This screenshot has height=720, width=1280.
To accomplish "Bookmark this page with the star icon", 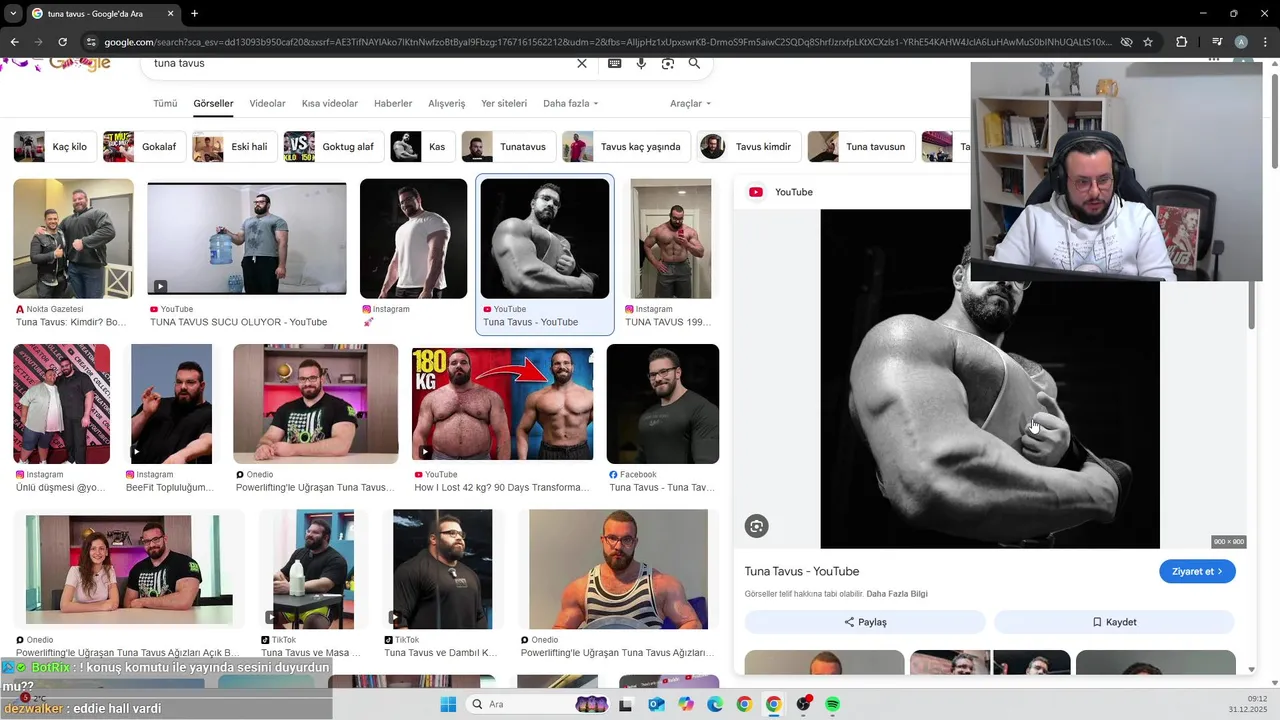I will click(x=1148, y=42).
